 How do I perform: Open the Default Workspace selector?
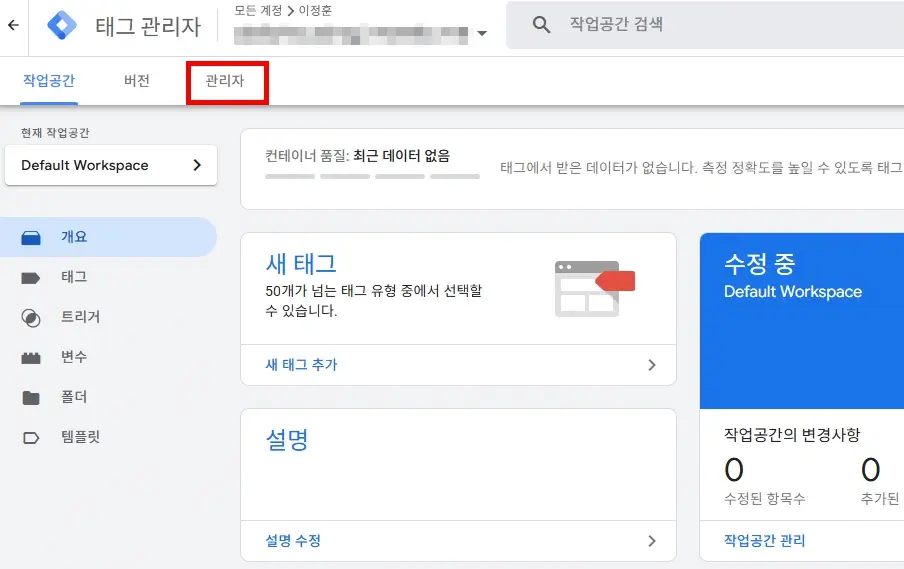pyautogui.click(x=111, y=165)
